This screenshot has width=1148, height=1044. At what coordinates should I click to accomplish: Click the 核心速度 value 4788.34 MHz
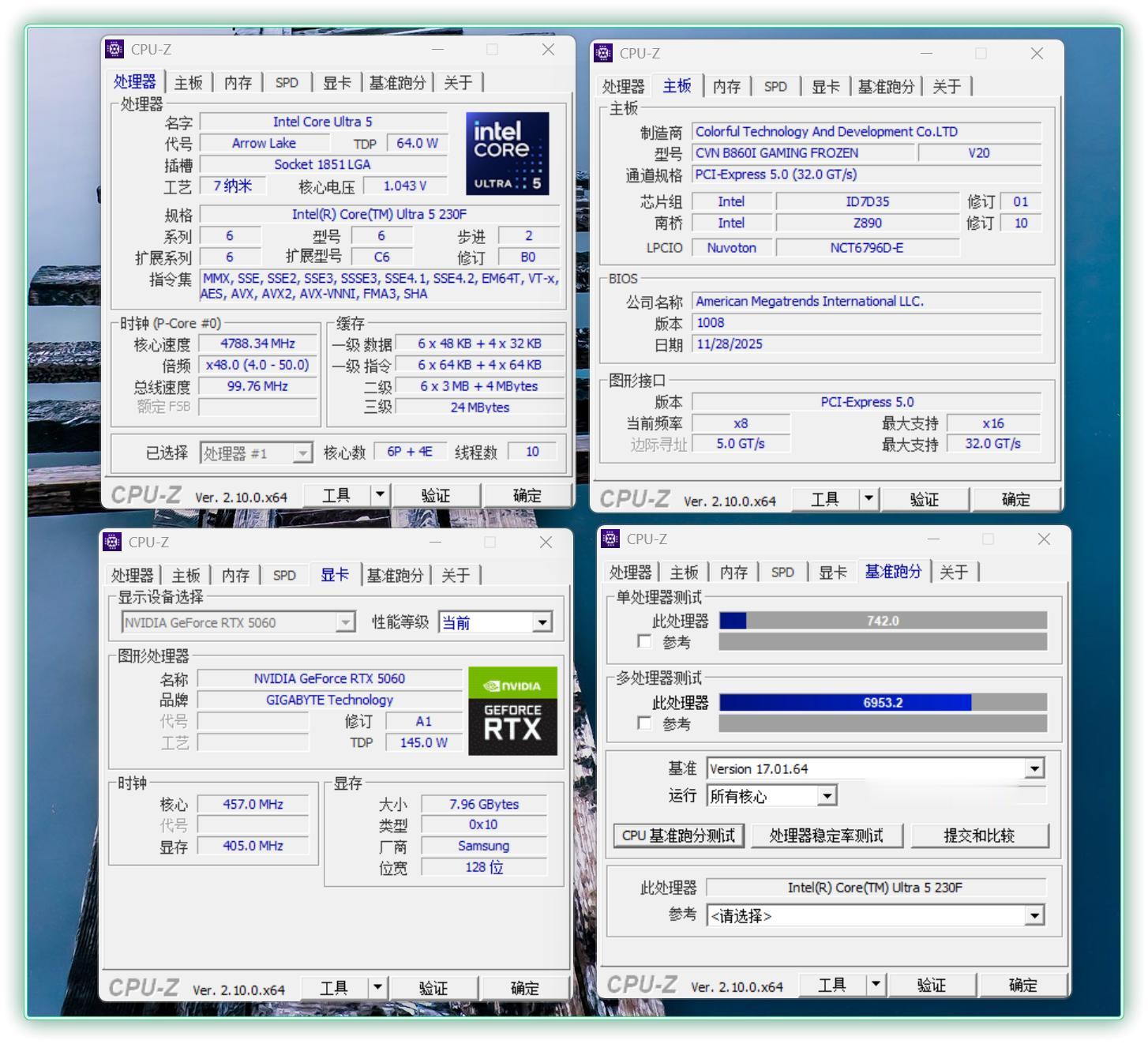click(x=258, y=344)
